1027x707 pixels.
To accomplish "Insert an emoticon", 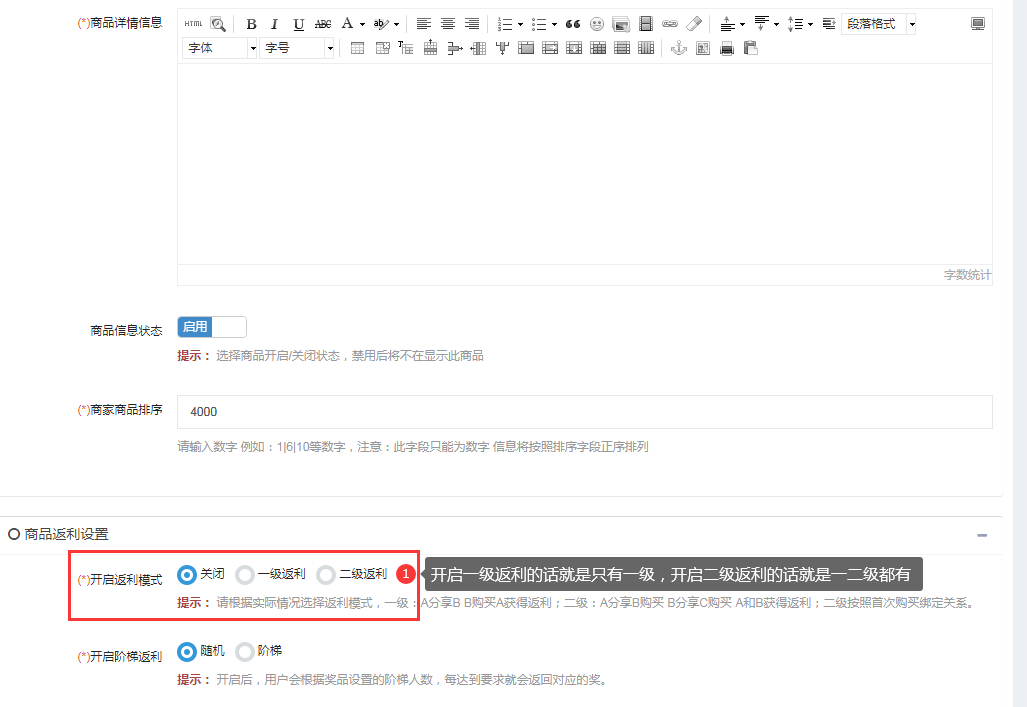I will (597, 24).
